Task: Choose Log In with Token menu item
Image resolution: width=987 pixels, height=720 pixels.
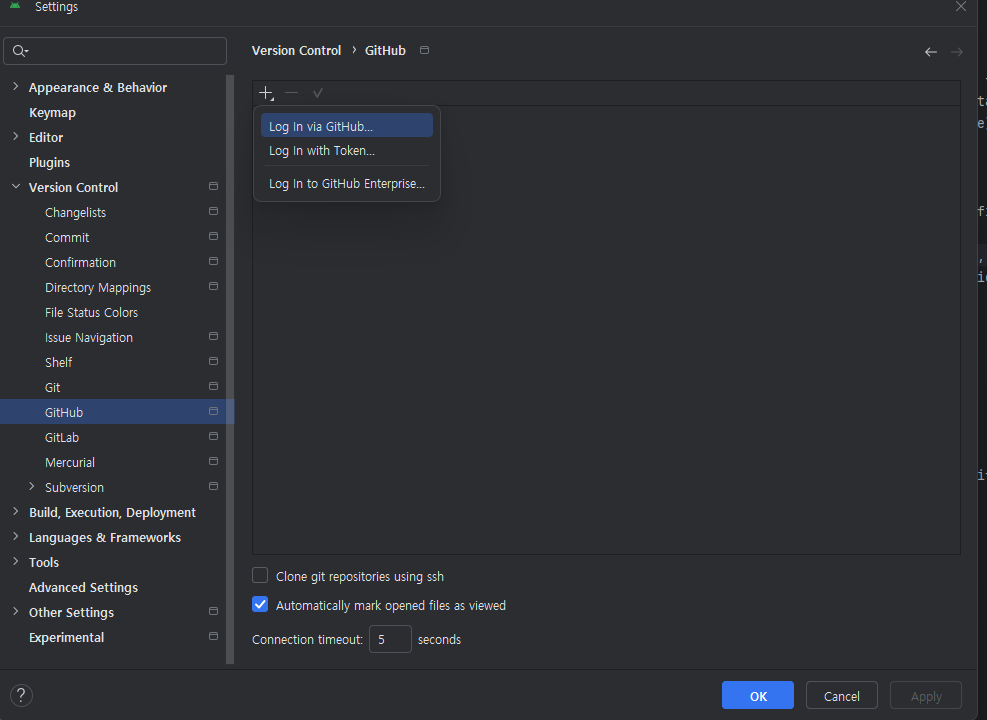Action: pos(347,151)
